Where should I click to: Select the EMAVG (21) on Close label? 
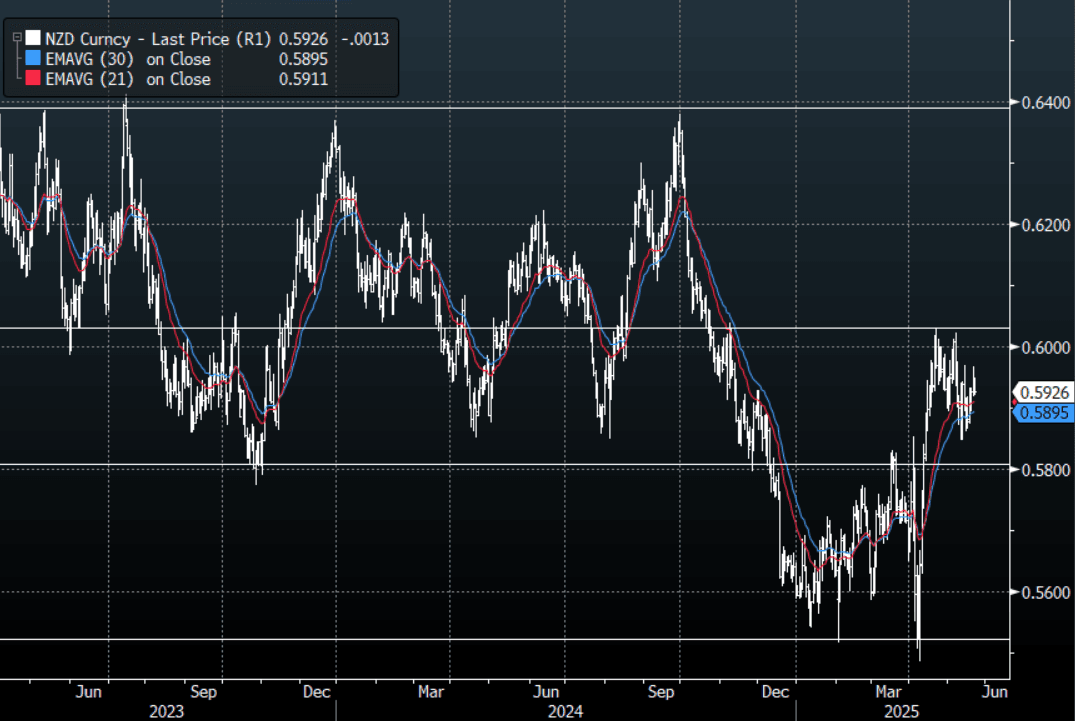[x=128, y=79]
